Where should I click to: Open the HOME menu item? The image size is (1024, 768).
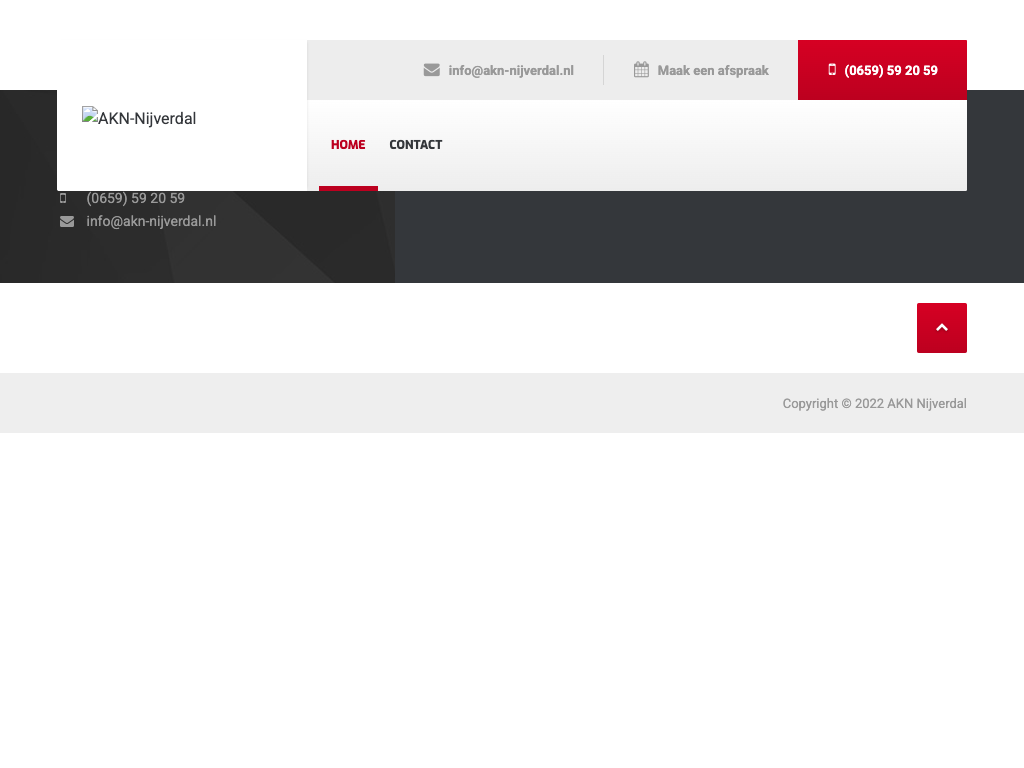(x=348, y=145)
